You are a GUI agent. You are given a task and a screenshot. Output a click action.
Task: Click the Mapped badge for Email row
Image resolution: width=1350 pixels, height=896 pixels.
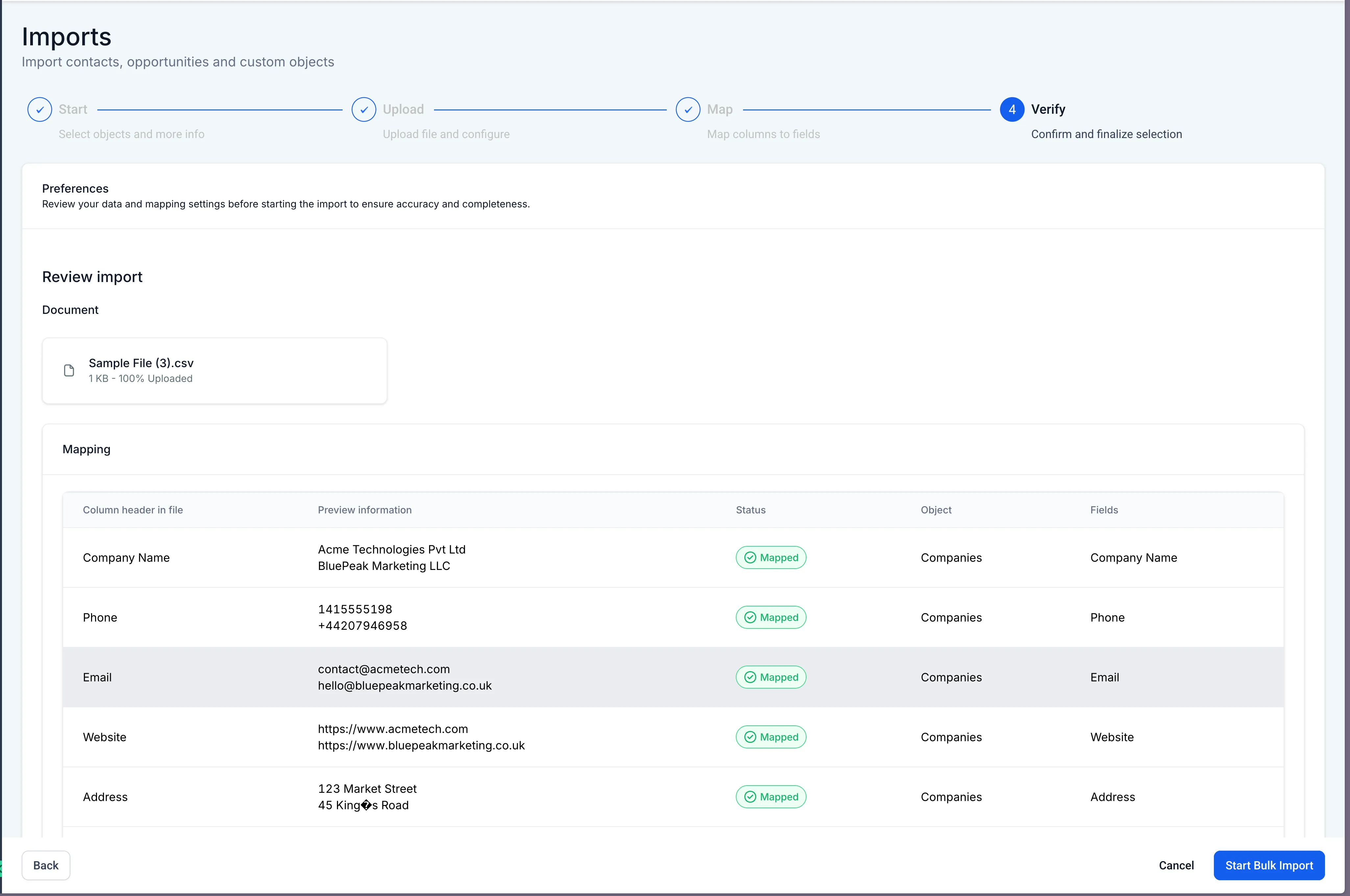[771, 677]
